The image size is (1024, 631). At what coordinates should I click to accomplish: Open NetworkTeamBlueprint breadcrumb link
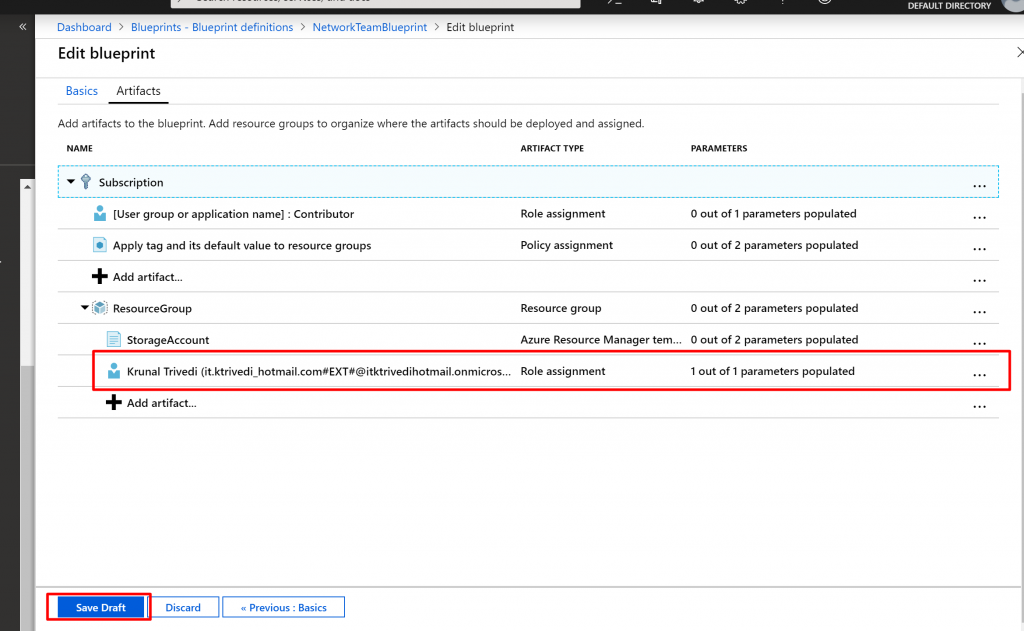coord(370,27)
